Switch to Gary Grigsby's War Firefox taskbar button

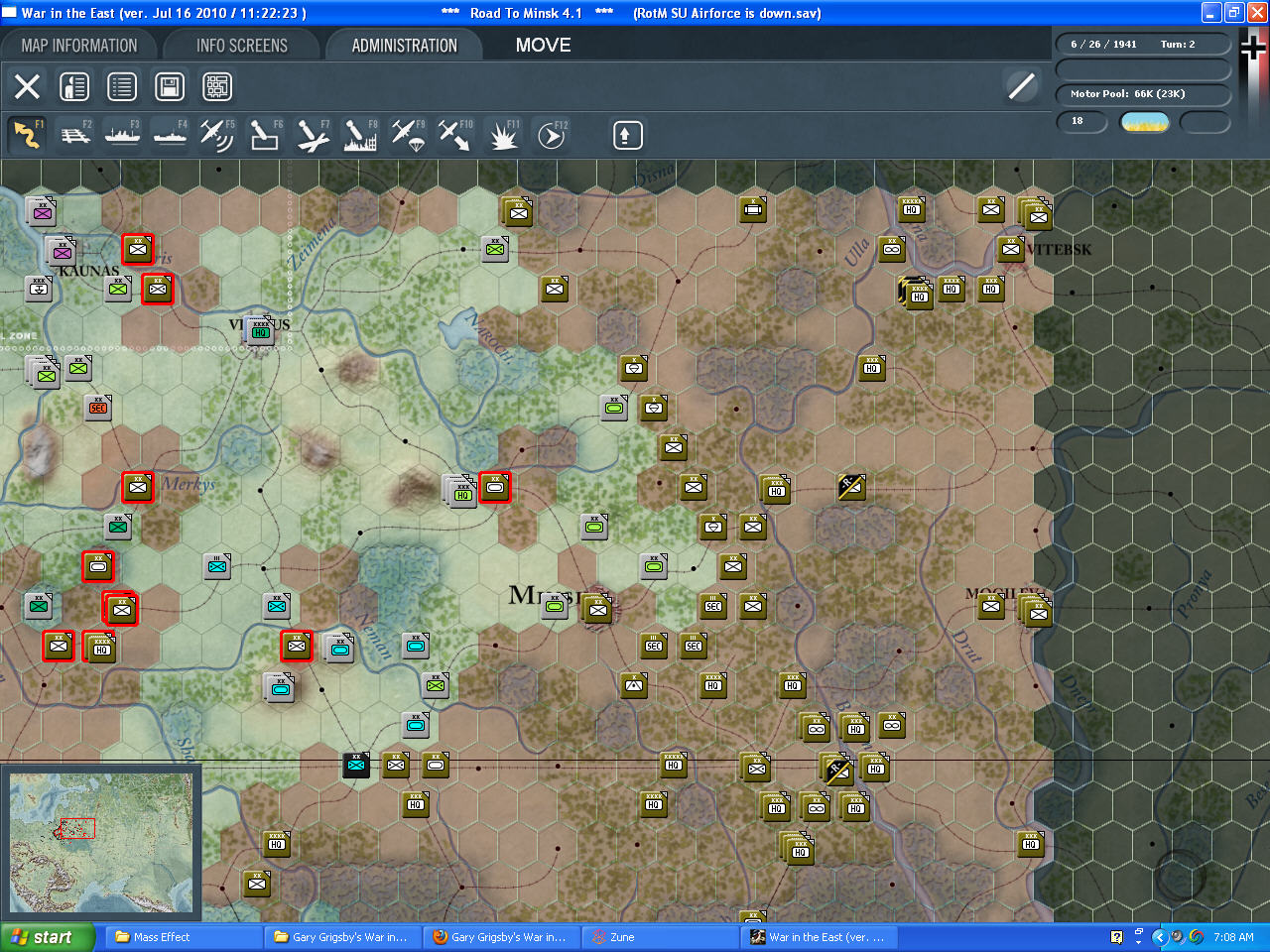click(501, 937)
